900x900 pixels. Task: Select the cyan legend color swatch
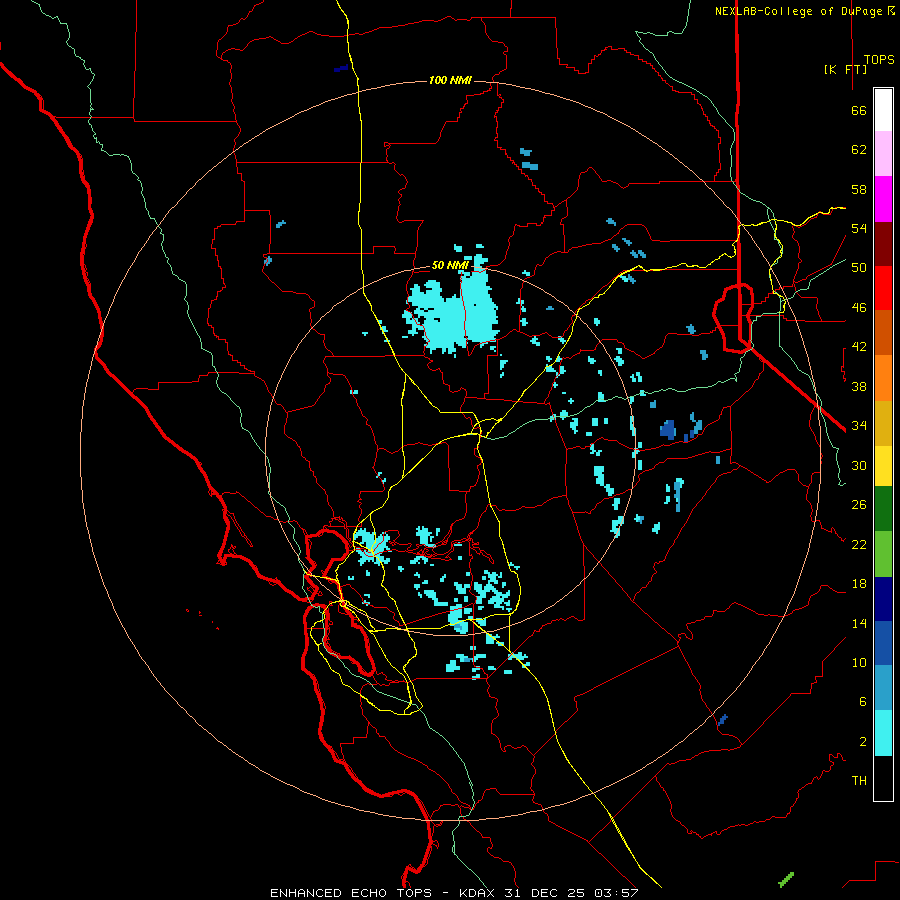pos(883,733)
